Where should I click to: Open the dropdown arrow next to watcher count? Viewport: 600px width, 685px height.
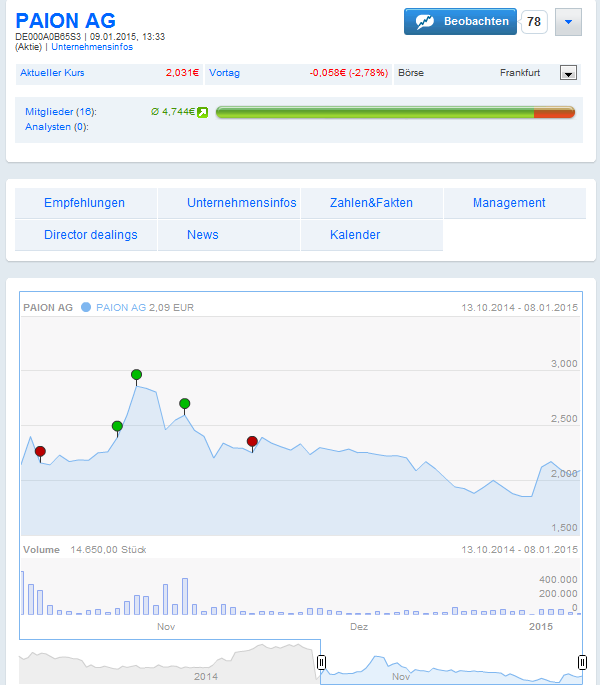[568, 21]
